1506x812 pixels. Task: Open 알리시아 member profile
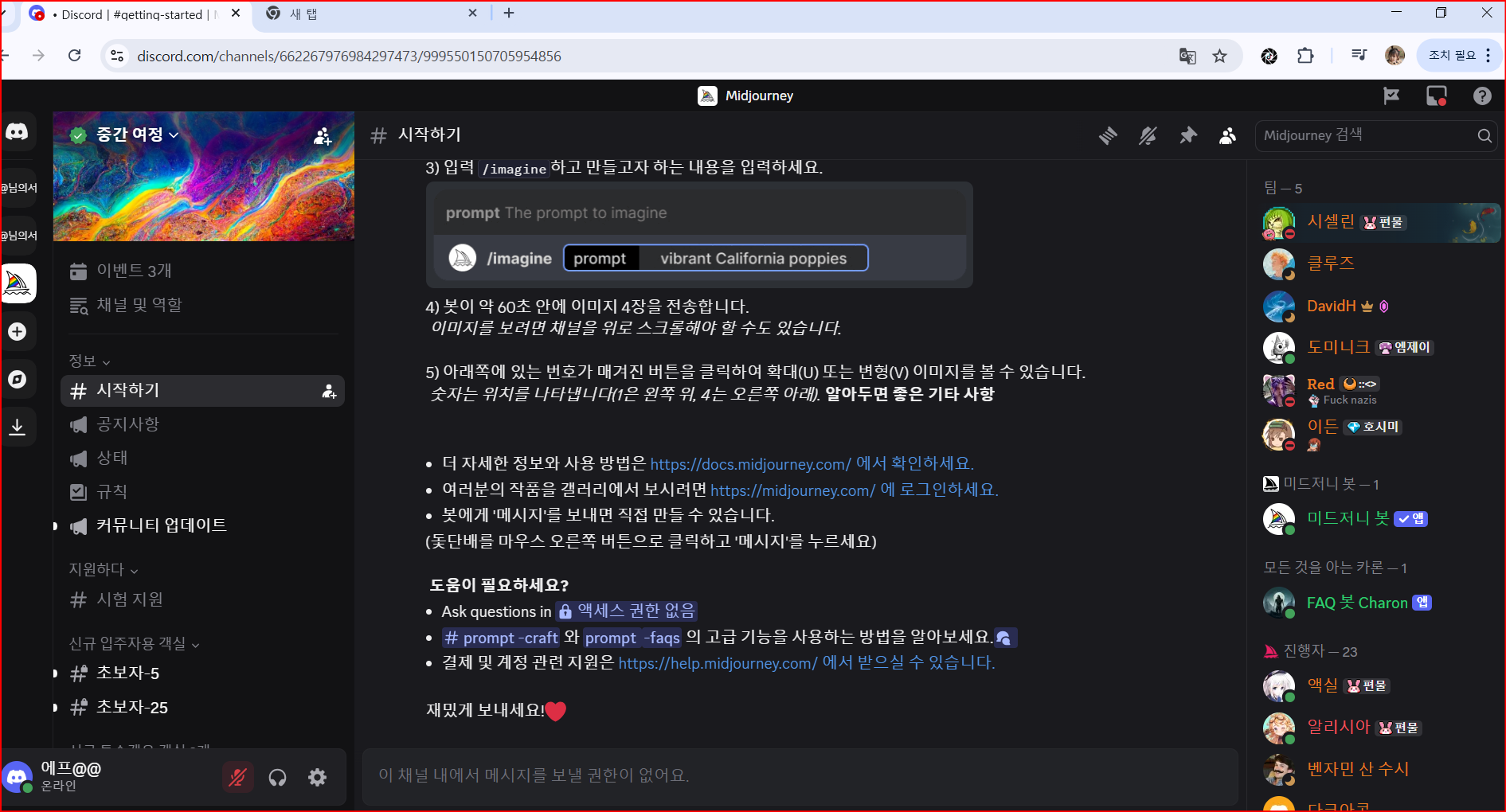(1381, 728)
